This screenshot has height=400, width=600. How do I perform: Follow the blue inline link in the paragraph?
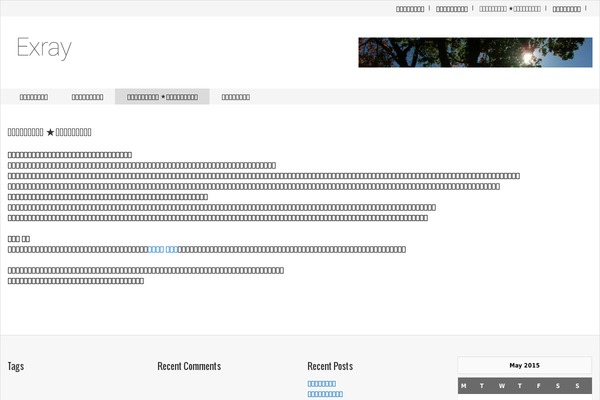[163, 250]
